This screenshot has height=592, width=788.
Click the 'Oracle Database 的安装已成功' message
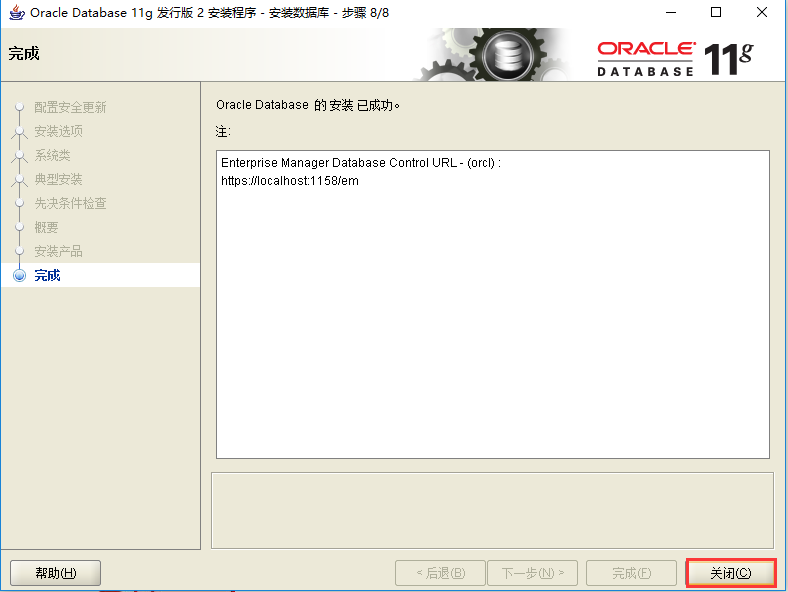coord(308,105)
